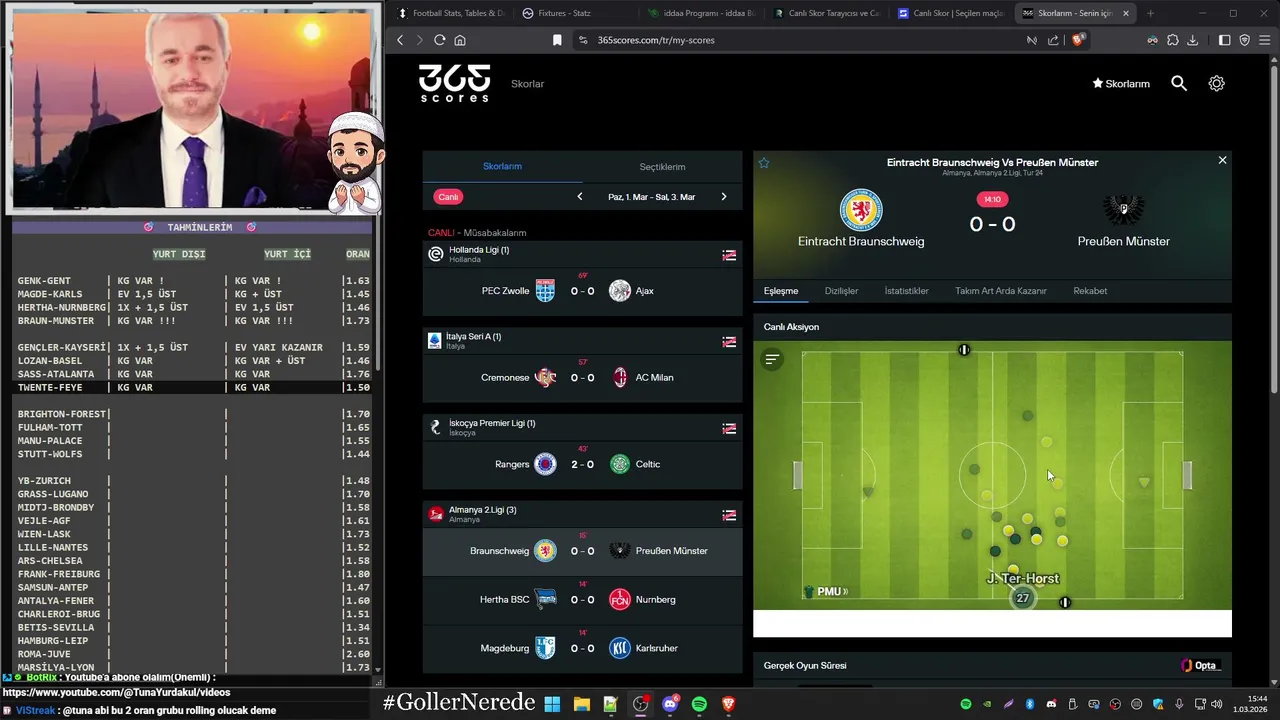
Task: Share the page from address bar
Action: pyautogui.click(x=1053, y=40)
